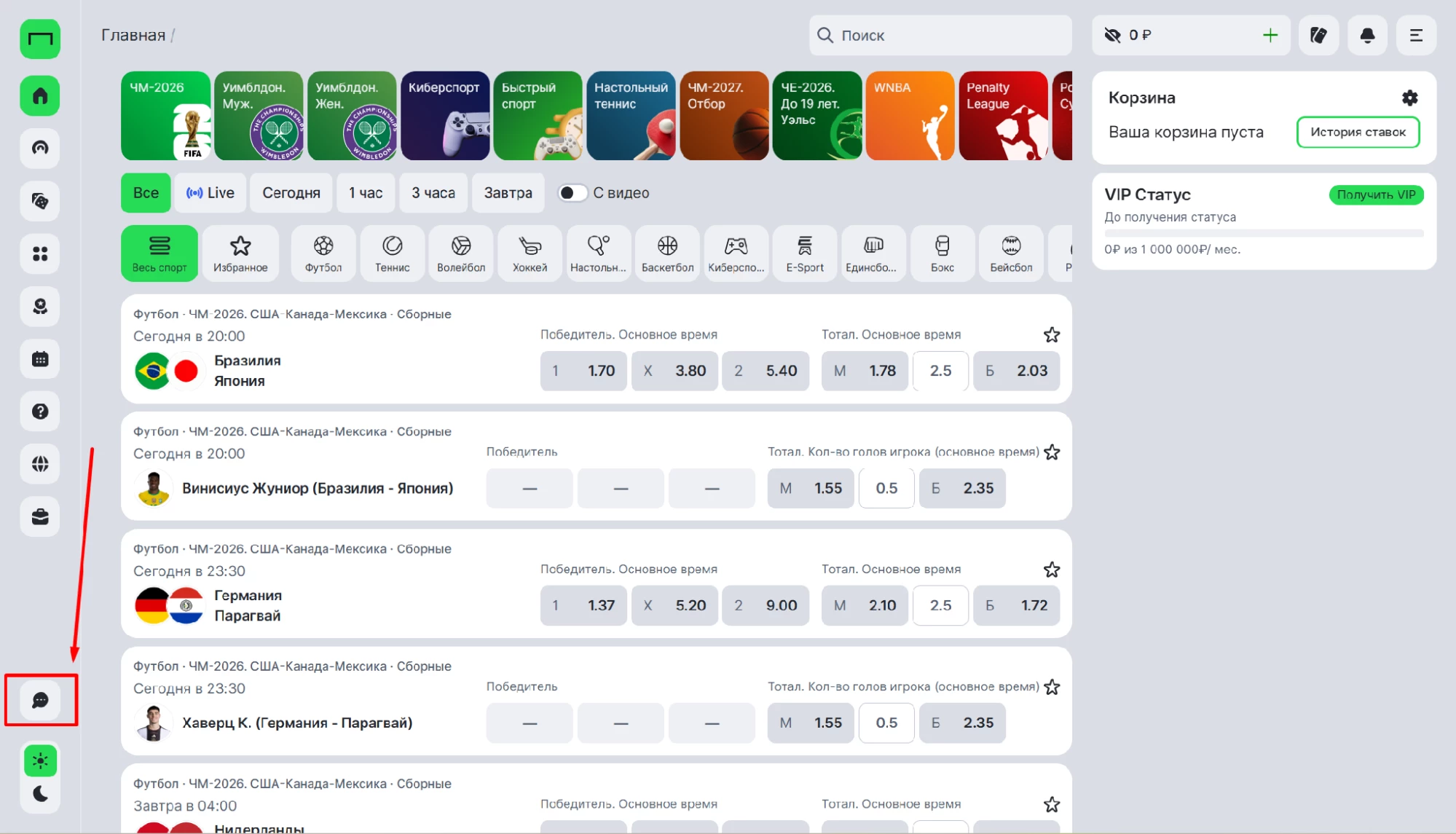Click the search field Поиск

coord(940,35)
